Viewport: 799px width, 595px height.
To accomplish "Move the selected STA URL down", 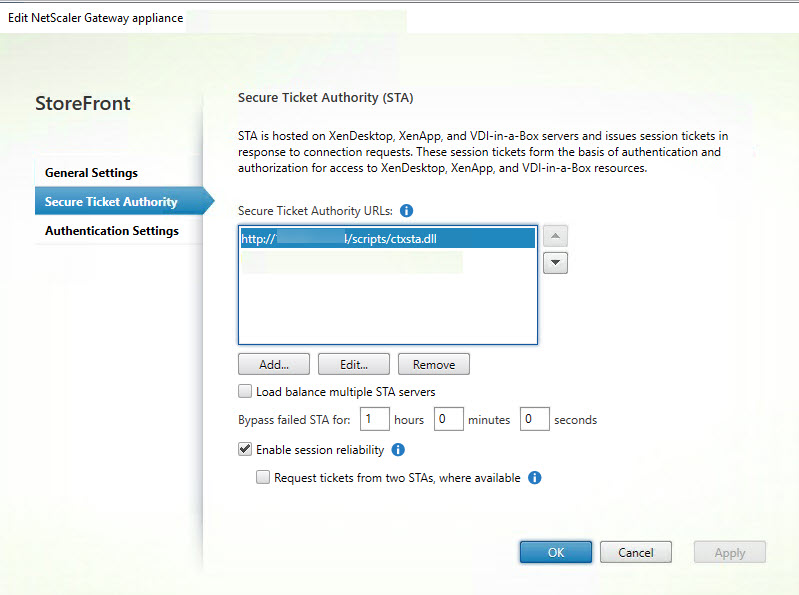I will click(555, 263).
